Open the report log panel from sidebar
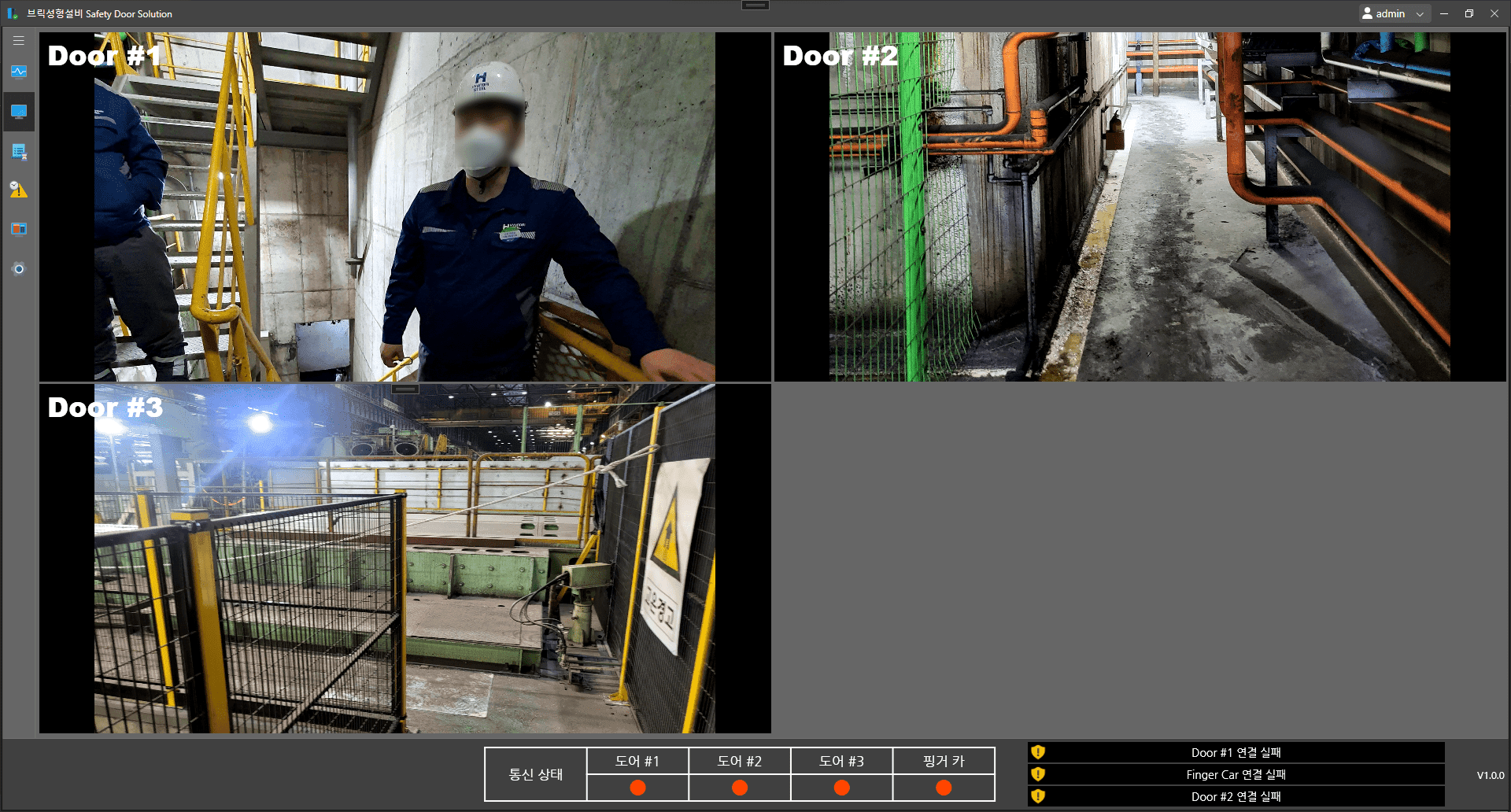 pyautogui.click(x=18, y=151)
